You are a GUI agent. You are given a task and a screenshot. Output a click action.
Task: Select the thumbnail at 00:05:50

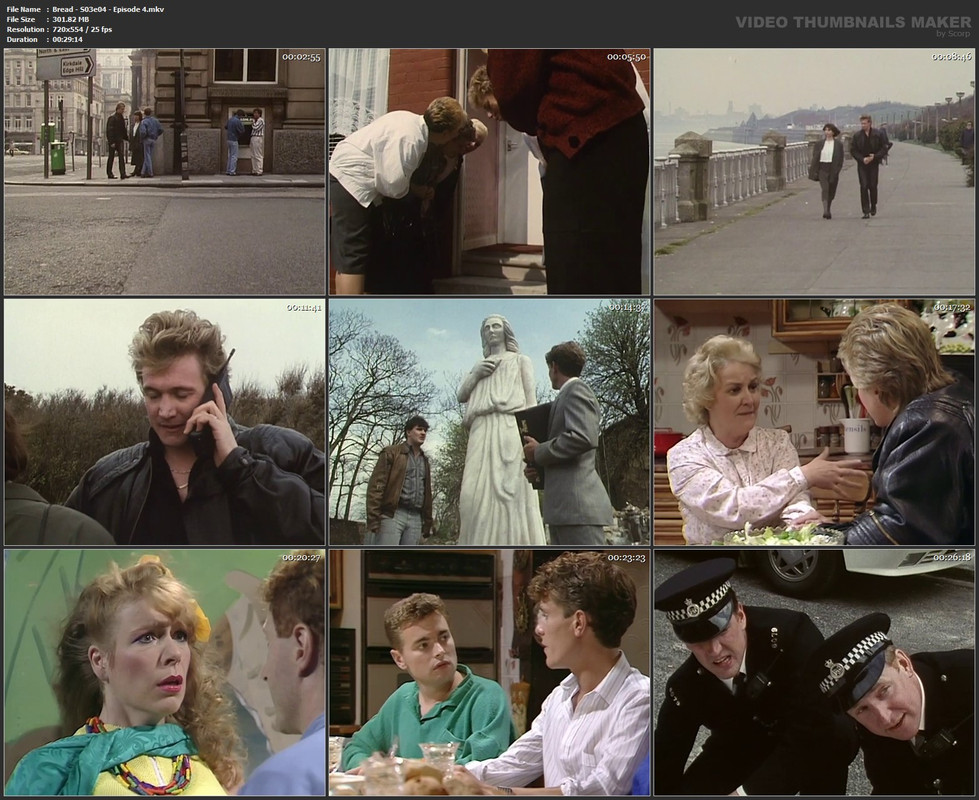click(x=490, y=172)
